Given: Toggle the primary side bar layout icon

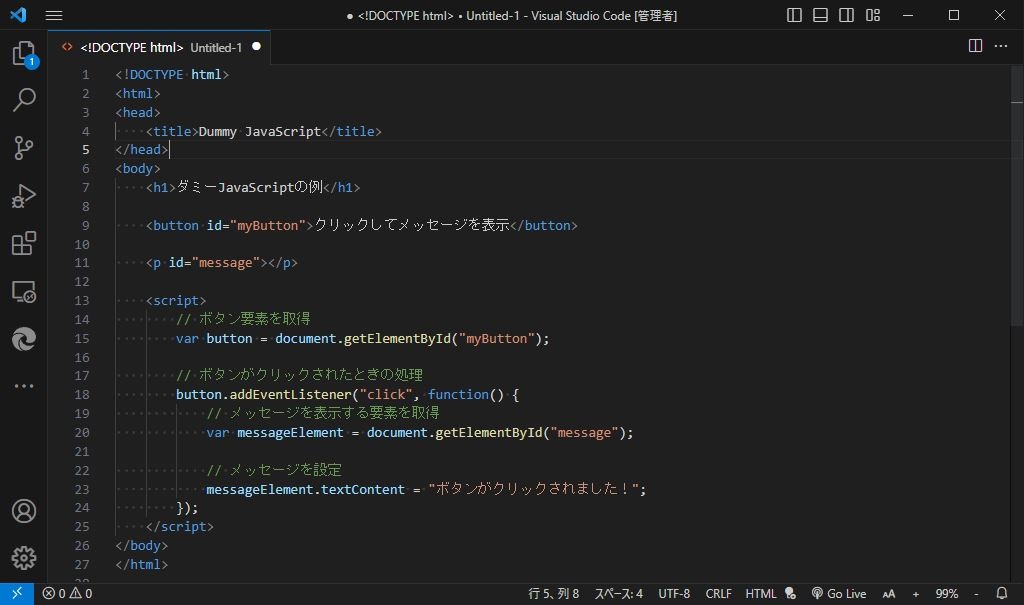Looking at the screenshot, I should point(794,15).
